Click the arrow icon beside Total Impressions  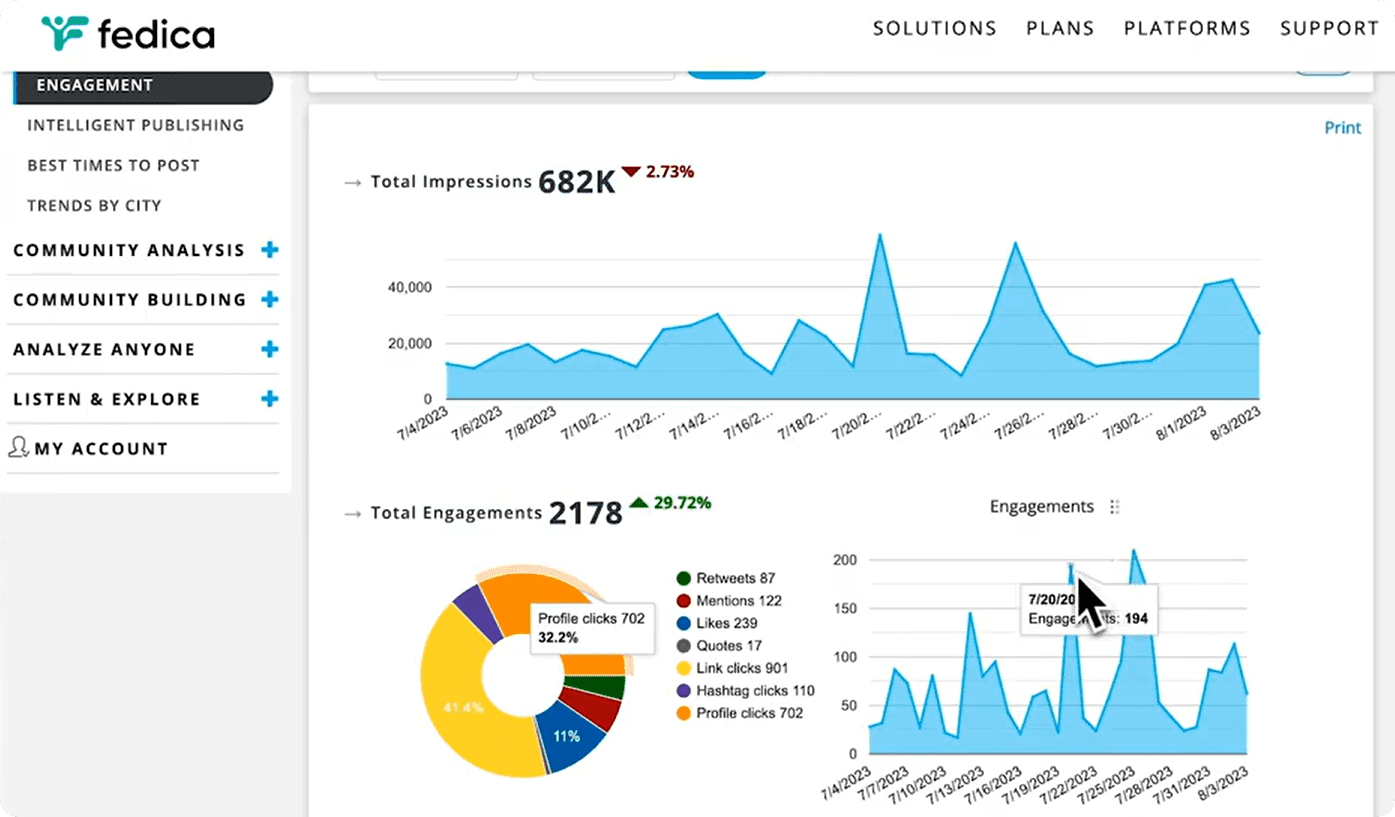352,182
